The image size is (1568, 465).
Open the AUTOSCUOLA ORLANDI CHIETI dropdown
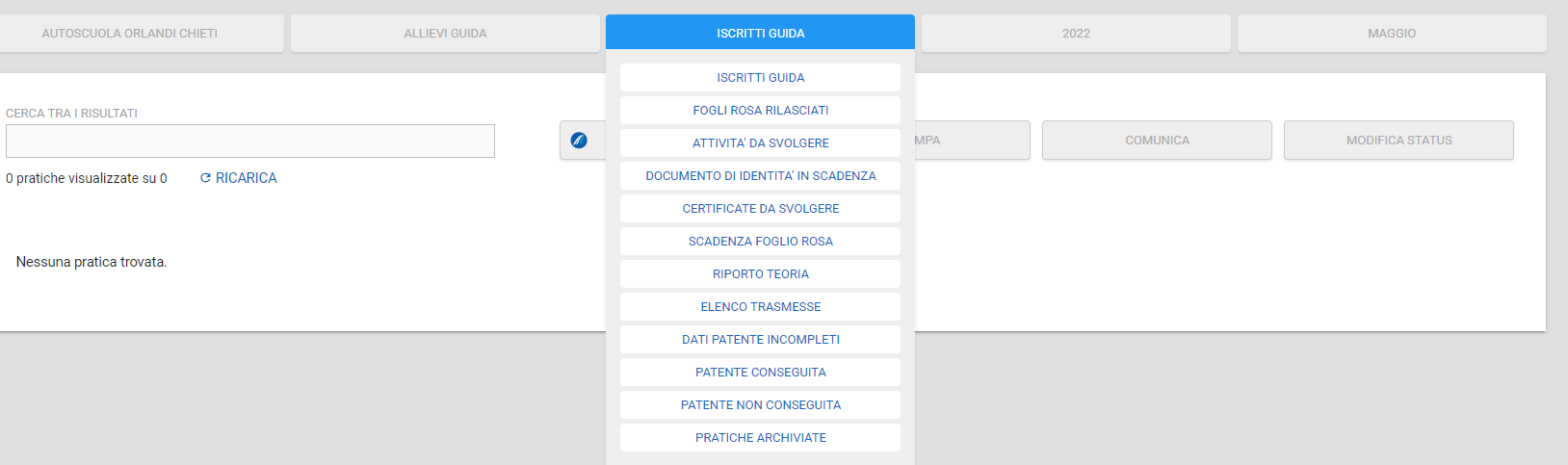tap(130, 34)
